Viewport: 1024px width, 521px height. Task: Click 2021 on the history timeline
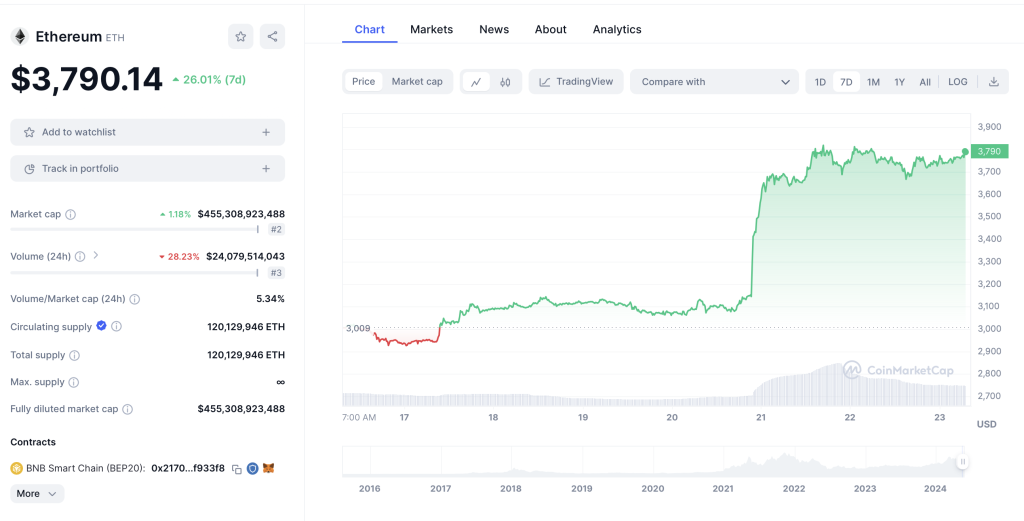[722, 488]
